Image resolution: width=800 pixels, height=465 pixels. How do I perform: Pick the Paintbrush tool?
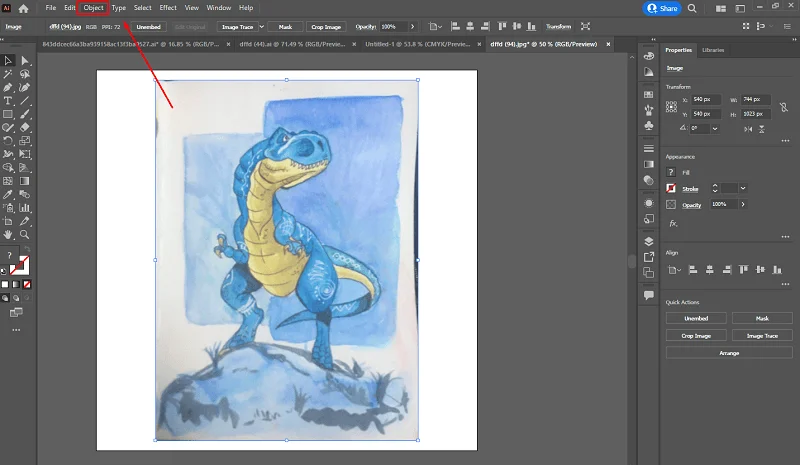click(x=24, y=114)
